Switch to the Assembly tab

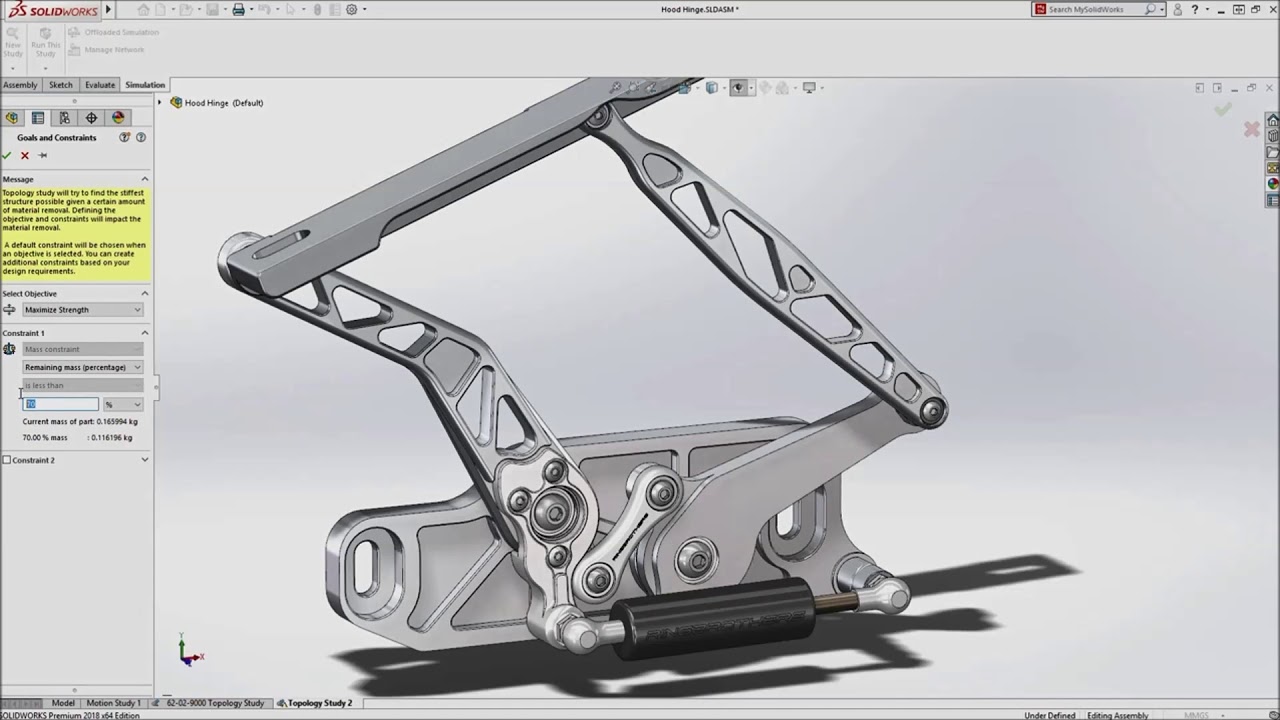pos(20,85)
